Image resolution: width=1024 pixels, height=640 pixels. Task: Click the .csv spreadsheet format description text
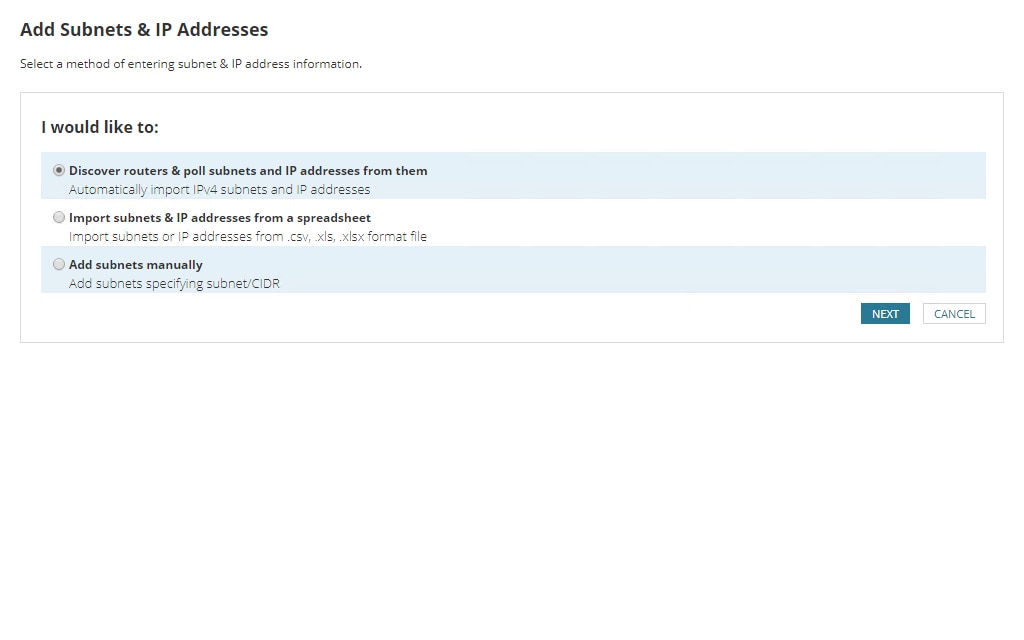(247, 236)
